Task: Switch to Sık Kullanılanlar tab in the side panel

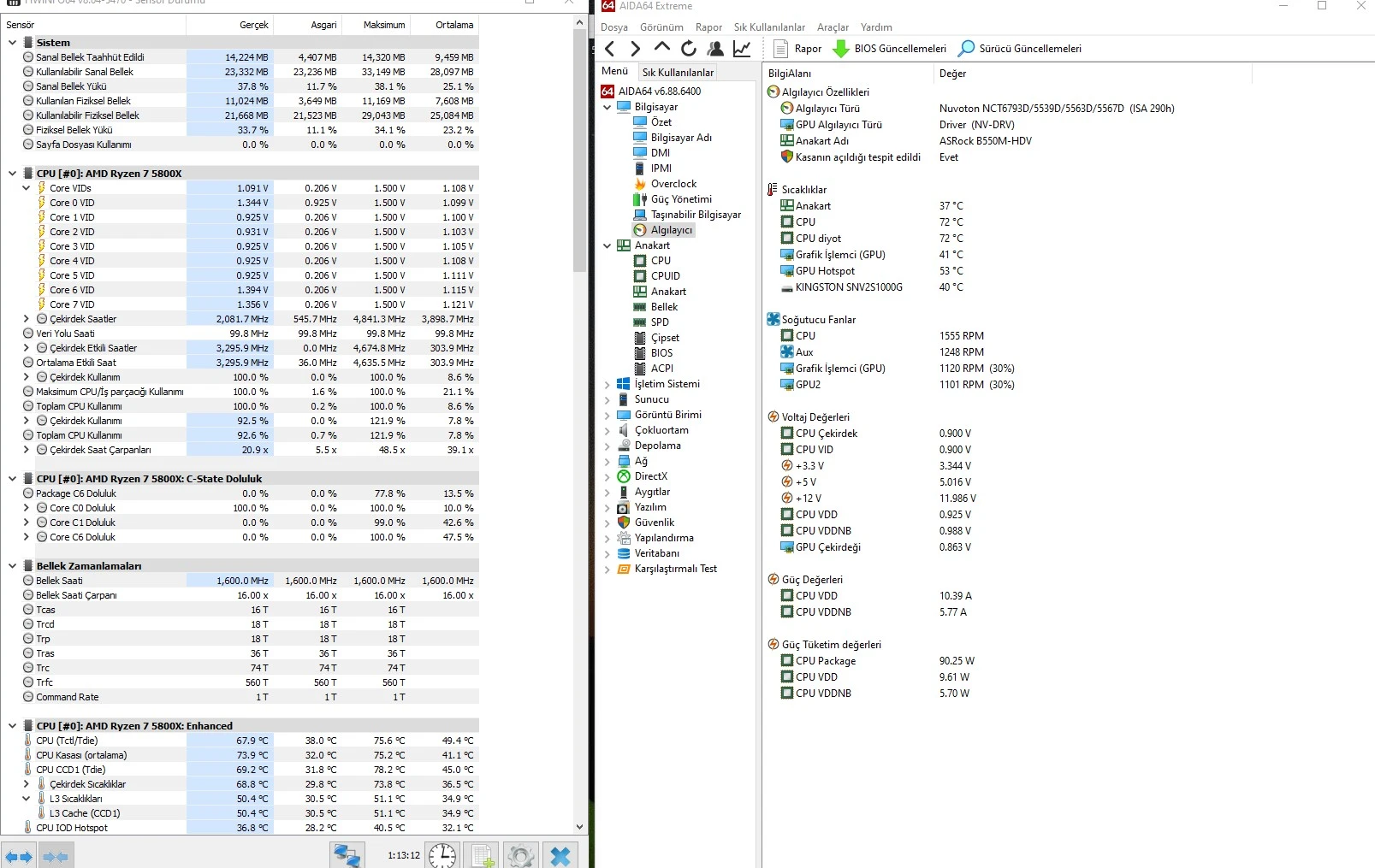Action: tap(678, 73)
